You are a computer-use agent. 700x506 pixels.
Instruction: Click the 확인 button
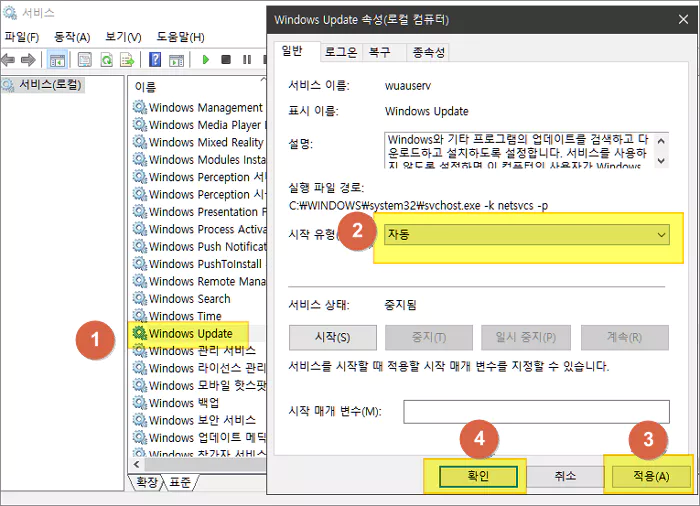(x=478, y=476)
